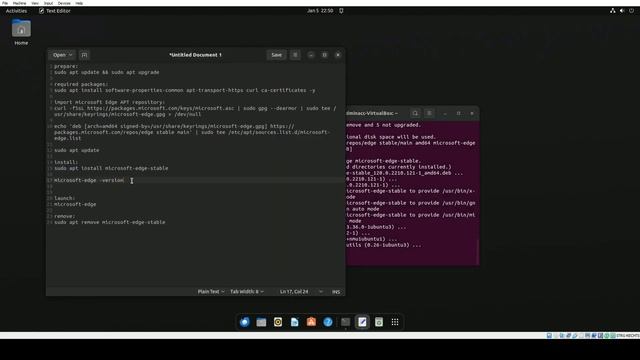Open the Home folder on the desktop
Image resolution: width=640 pixels, height=360 pixels.
(21, 32)
